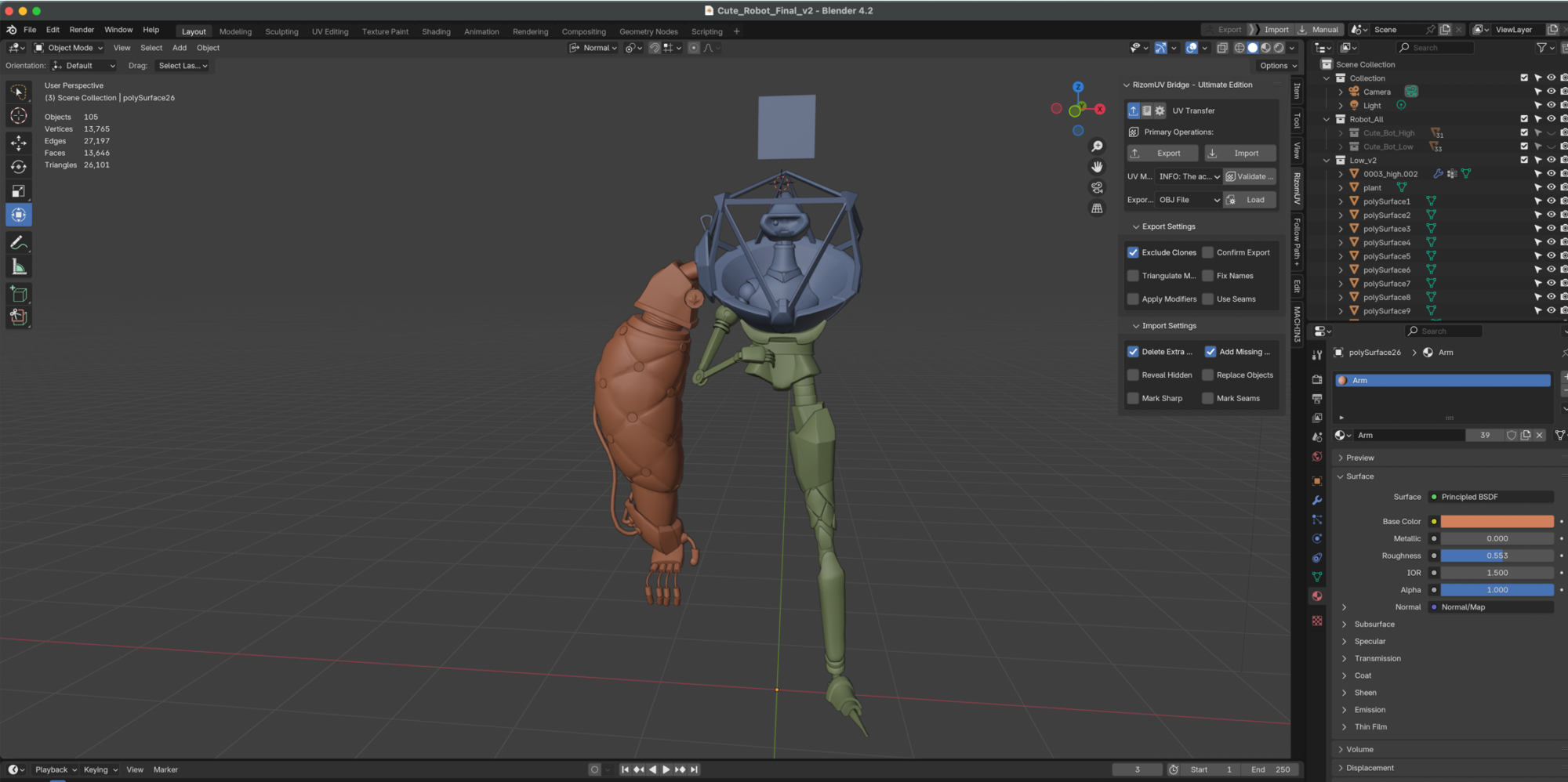Disable the Exclude Clones checkbox
This screenshot has height=782, width=1568.
click(x=1133, y=252)
